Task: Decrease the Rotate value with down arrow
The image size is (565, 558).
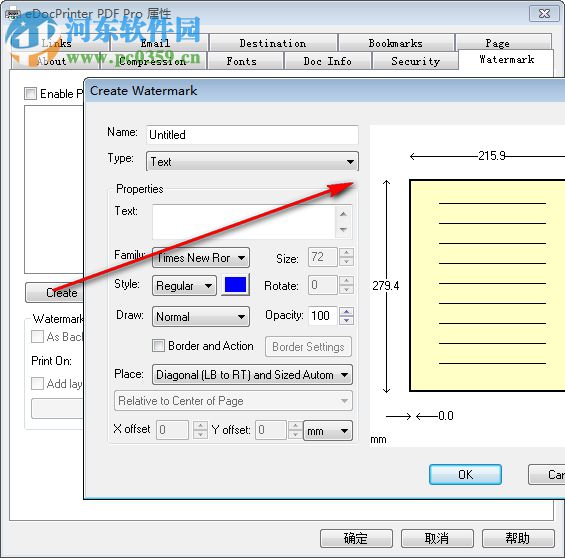Action: pyautogui.click(x=346, y=290)
